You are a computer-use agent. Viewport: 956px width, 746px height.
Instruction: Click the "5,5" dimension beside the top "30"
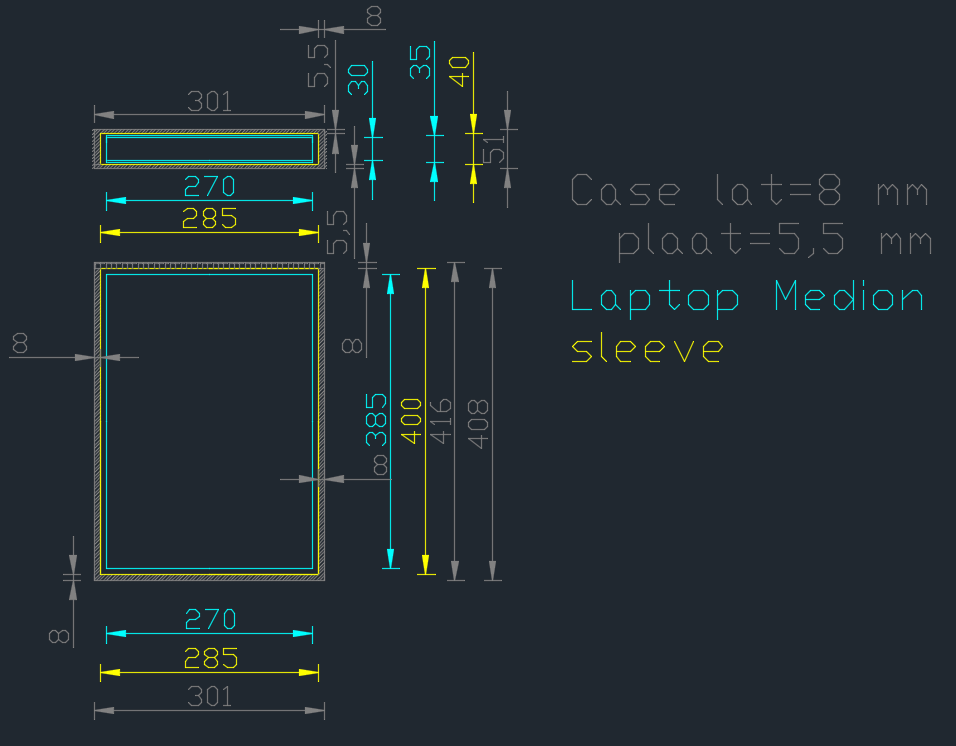318,66
